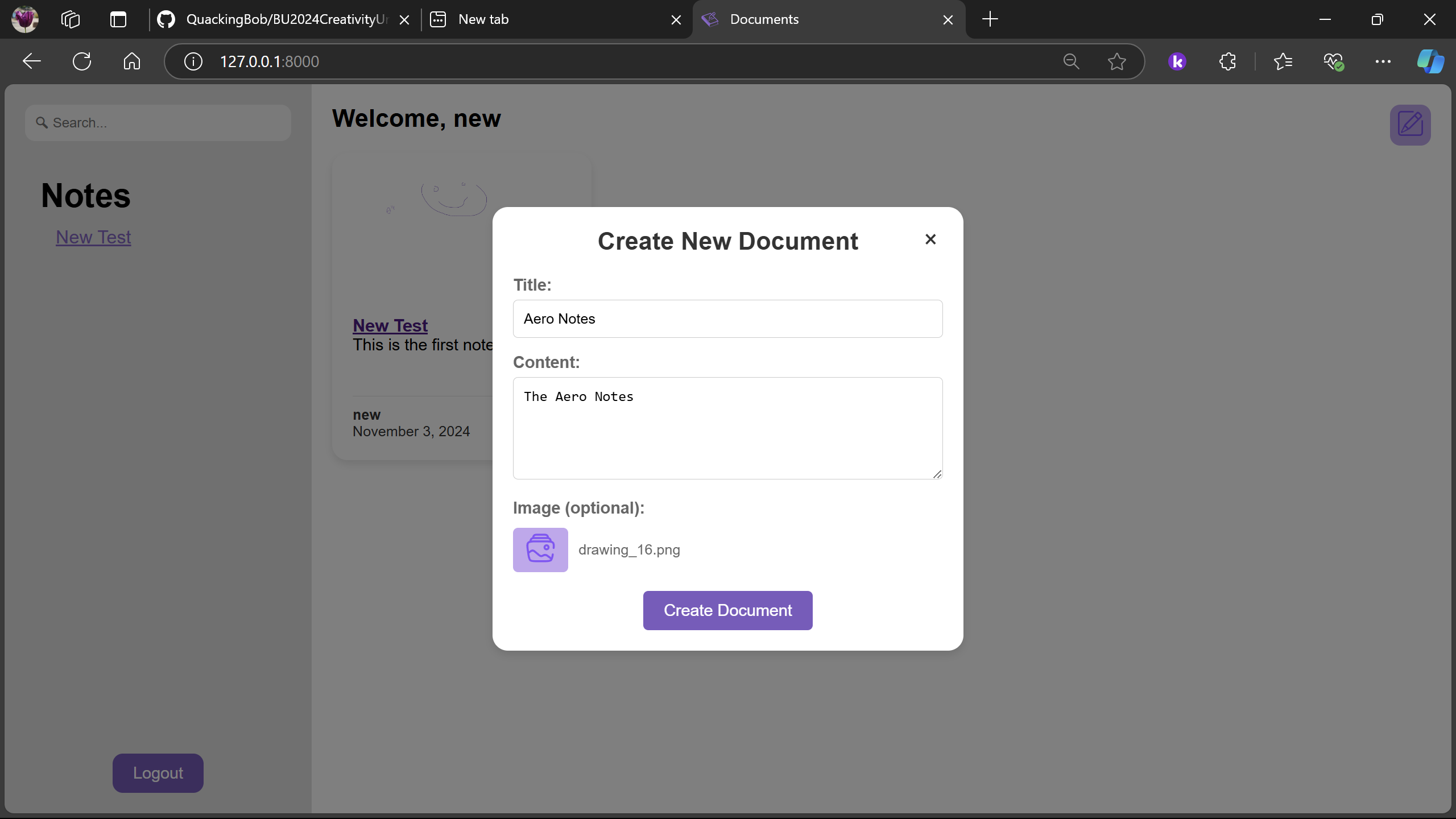Open settings and more ellipsis menu

[x=1383, y=61]
